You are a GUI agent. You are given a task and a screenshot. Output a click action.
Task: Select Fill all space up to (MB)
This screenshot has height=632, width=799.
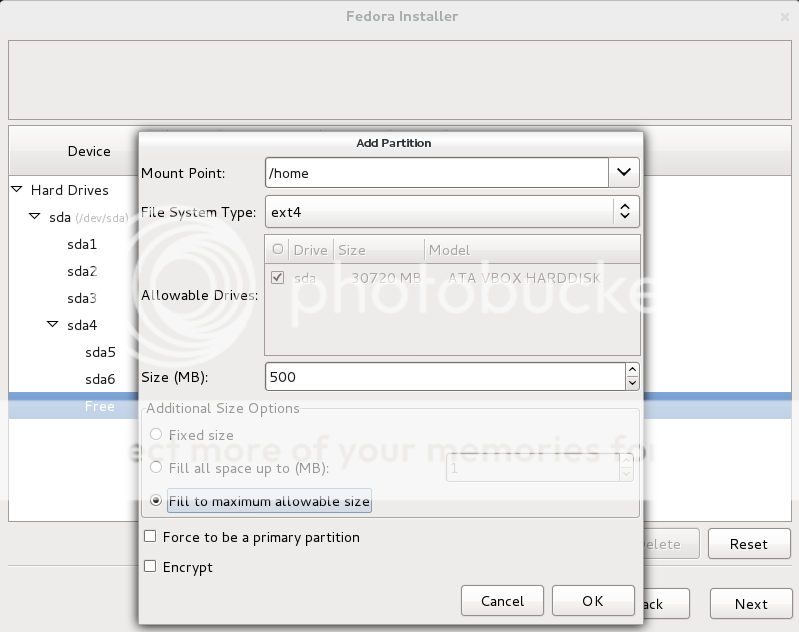[x=156, y=467]
